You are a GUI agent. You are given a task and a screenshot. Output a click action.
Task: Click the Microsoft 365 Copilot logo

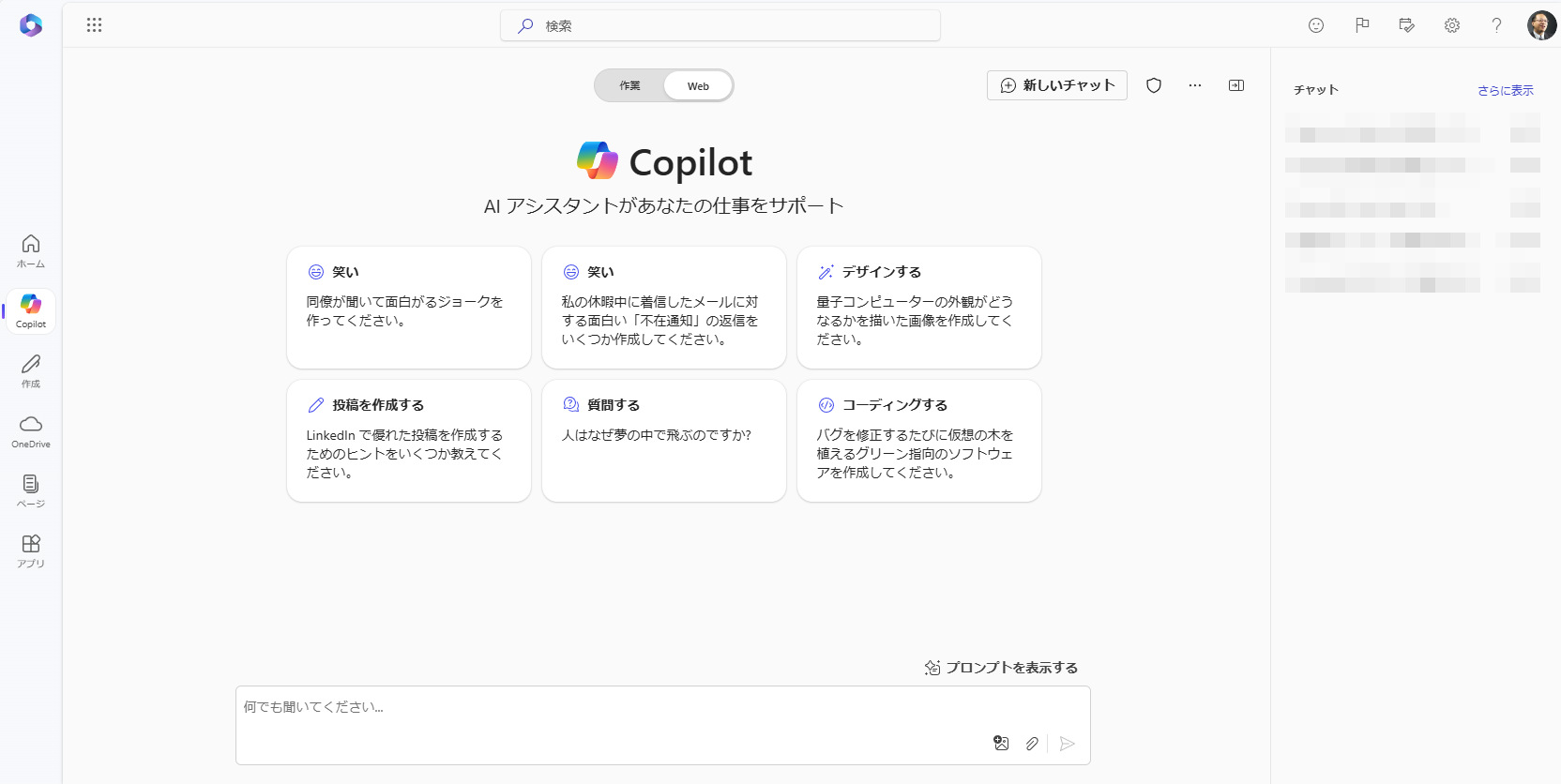point(31,25)
